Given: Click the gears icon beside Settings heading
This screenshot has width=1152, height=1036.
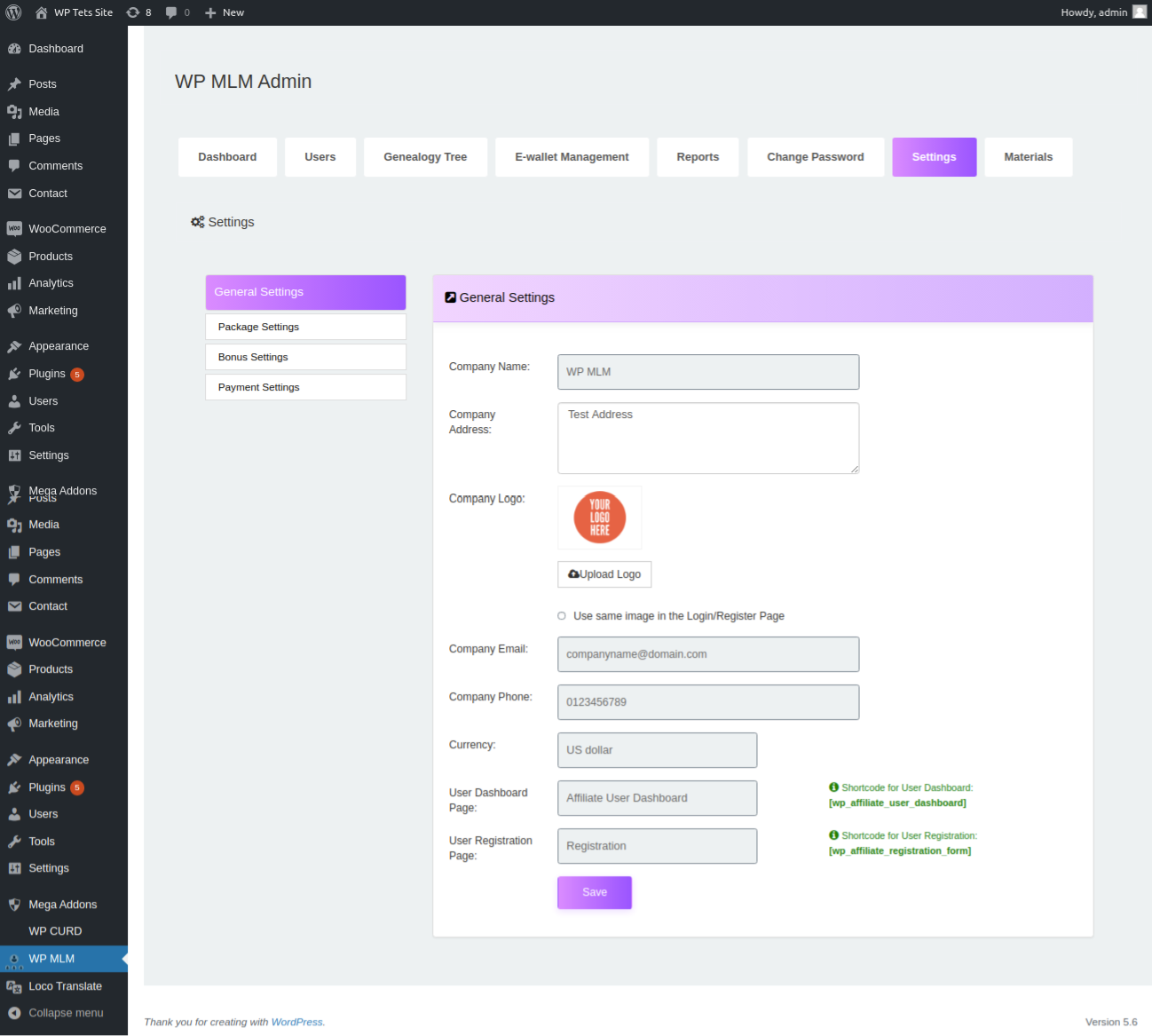Looking at the screenshot, I should [198, 222].
